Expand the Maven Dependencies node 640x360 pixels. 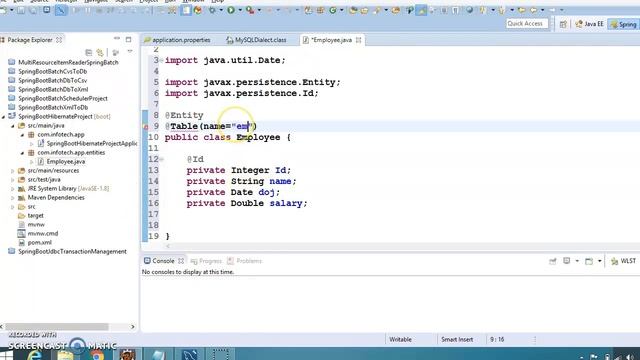pyautogui.click(x=13, y=198)
